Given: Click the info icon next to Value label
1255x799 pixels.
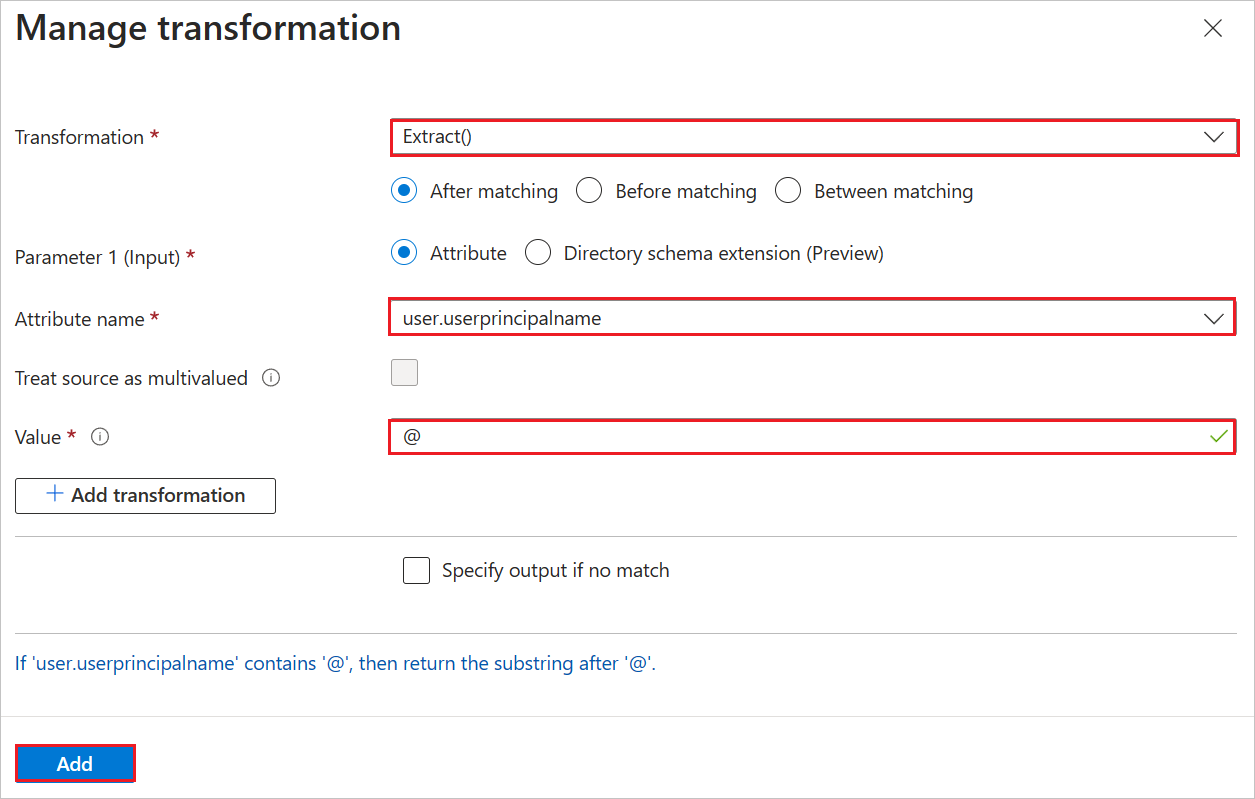Looking at the screenshot, I should 99,436.
